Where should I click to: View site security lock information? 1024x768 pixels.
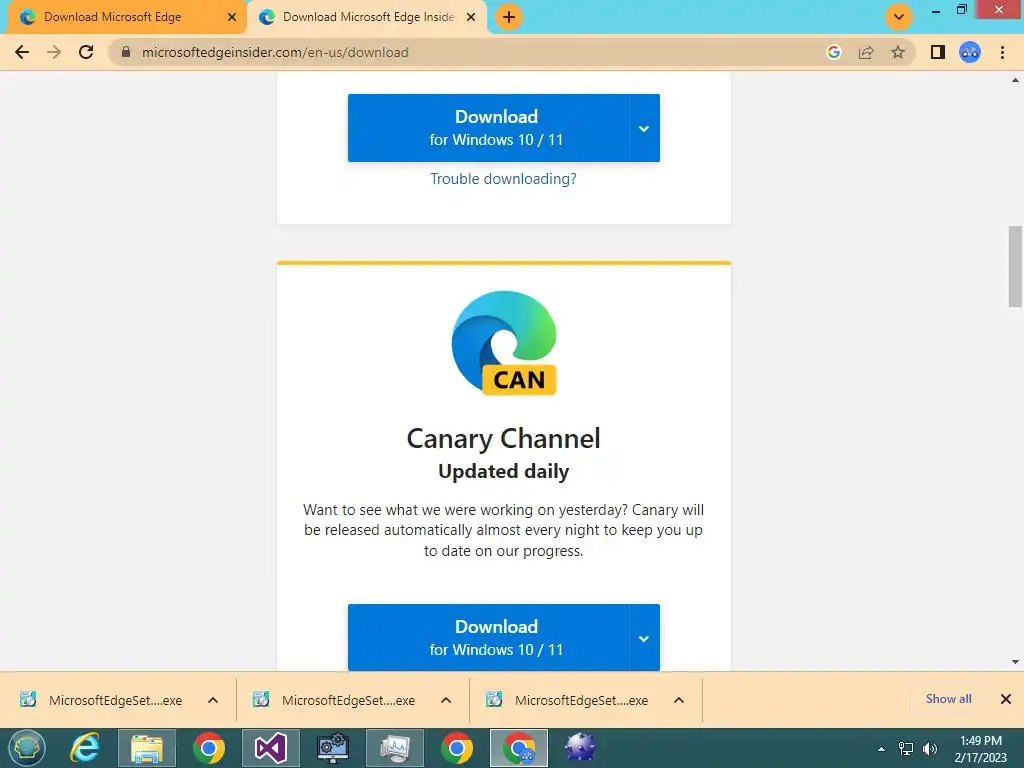click(x=126, y=52)
